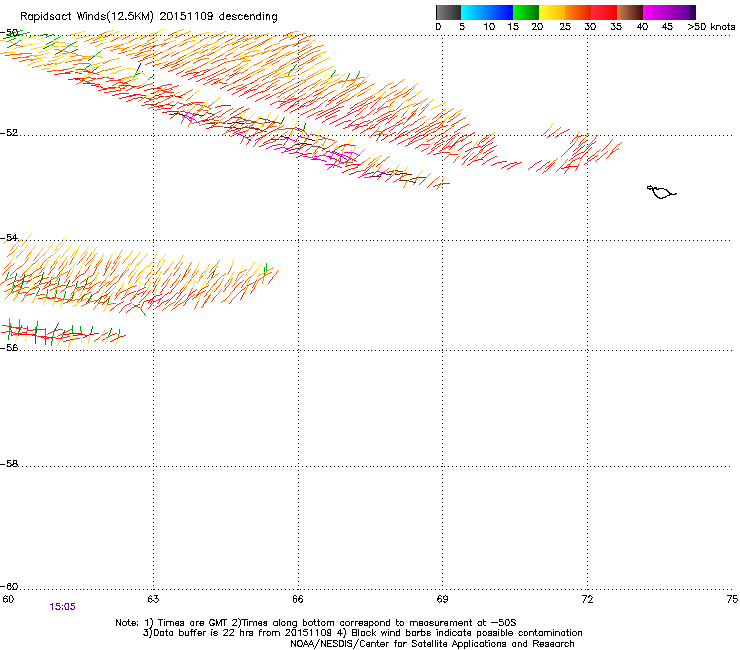
Task: Click the NOAA/NESDIS credit line
Action: [432, 644]
